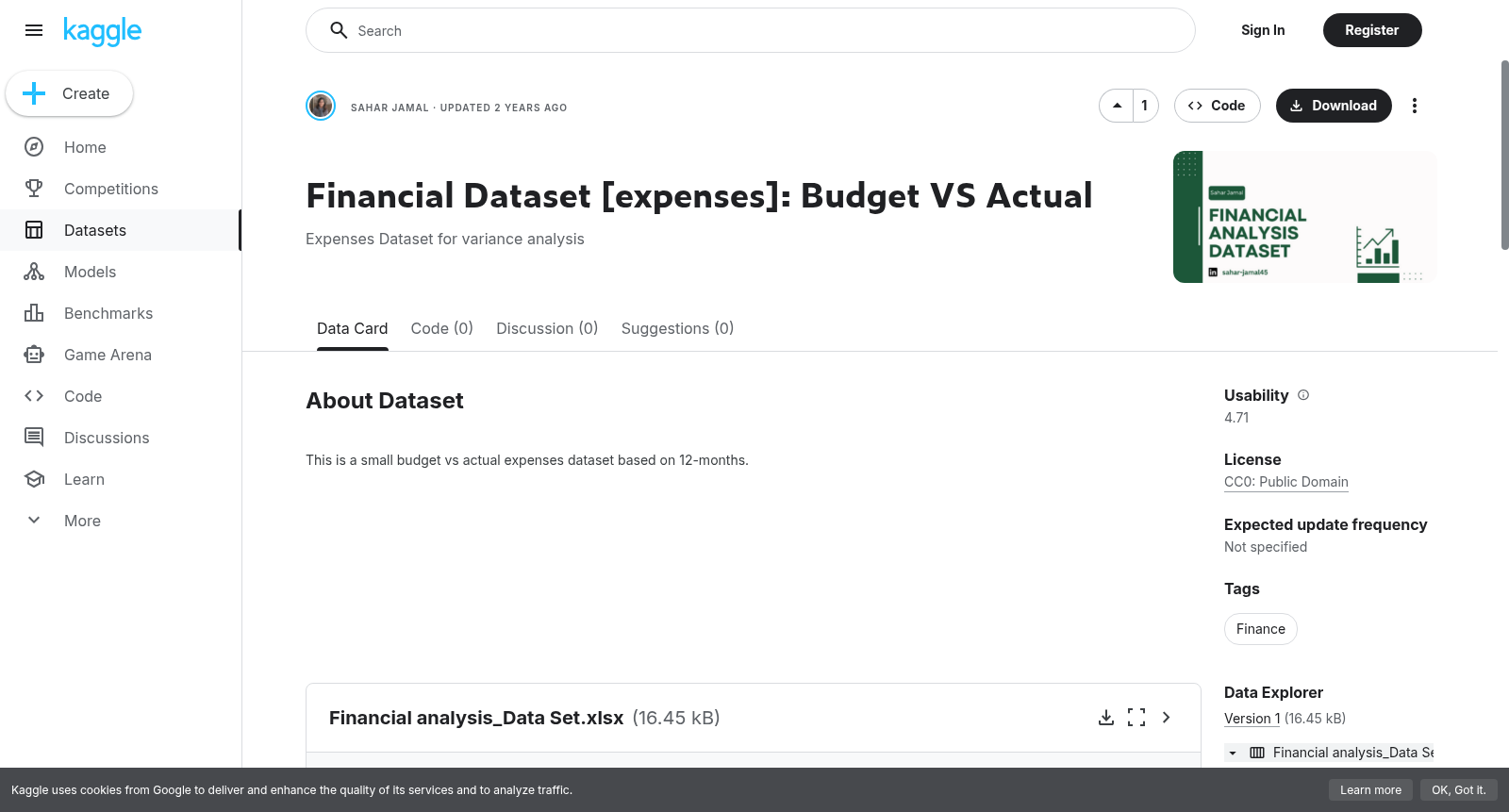Focus the Search input field
The height and width of the screenshot is (812, 1509).
751,30
